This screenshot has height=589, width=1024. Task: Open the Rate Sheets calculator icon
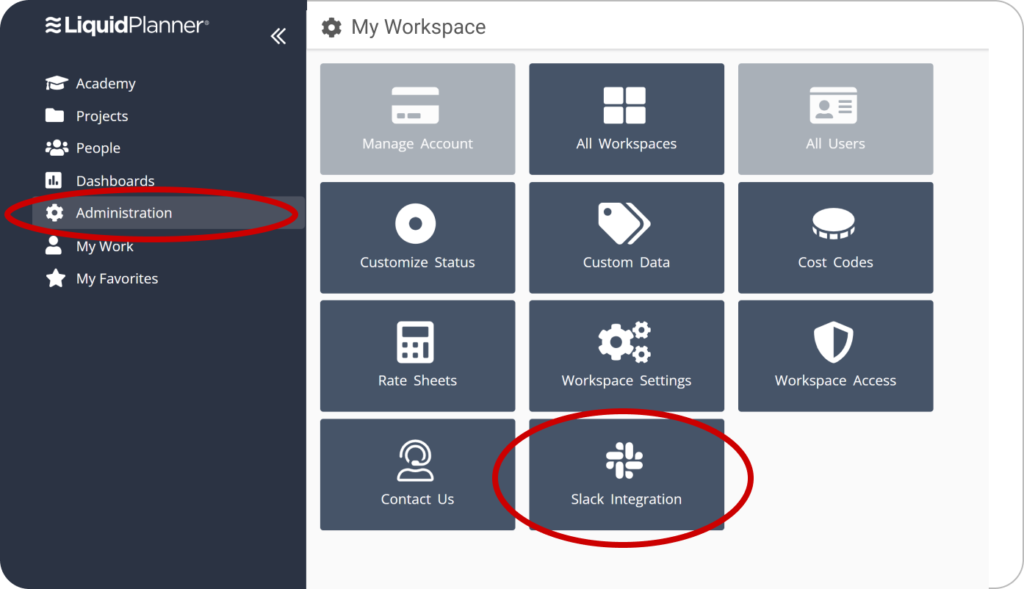415,342
